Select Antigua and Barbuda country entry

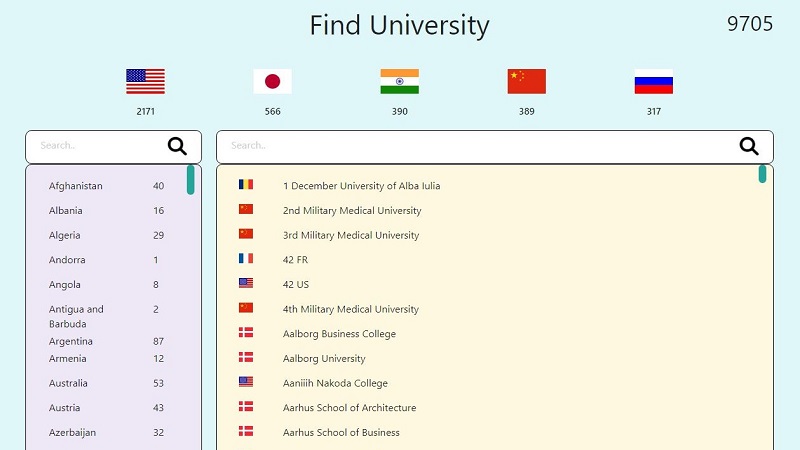click(76, 316)
